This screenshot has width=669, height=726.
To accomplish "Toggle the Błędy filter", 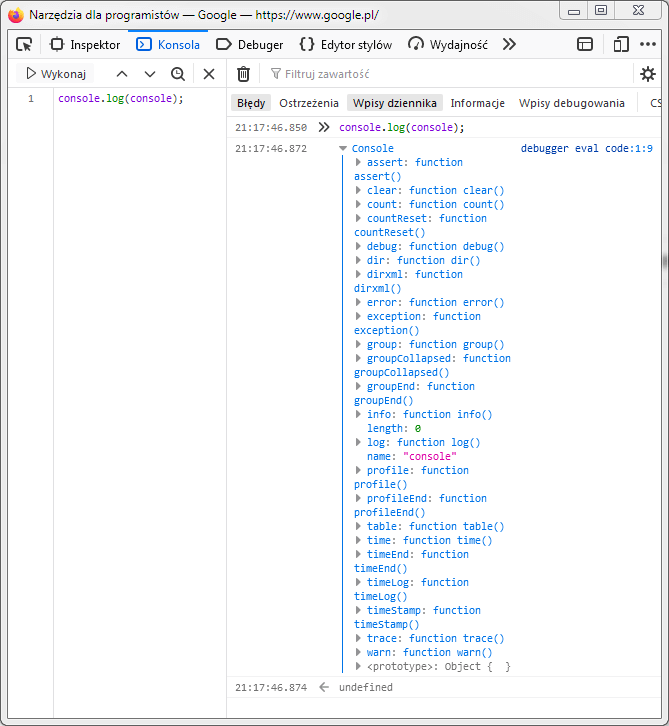I will tap(251, 103).
